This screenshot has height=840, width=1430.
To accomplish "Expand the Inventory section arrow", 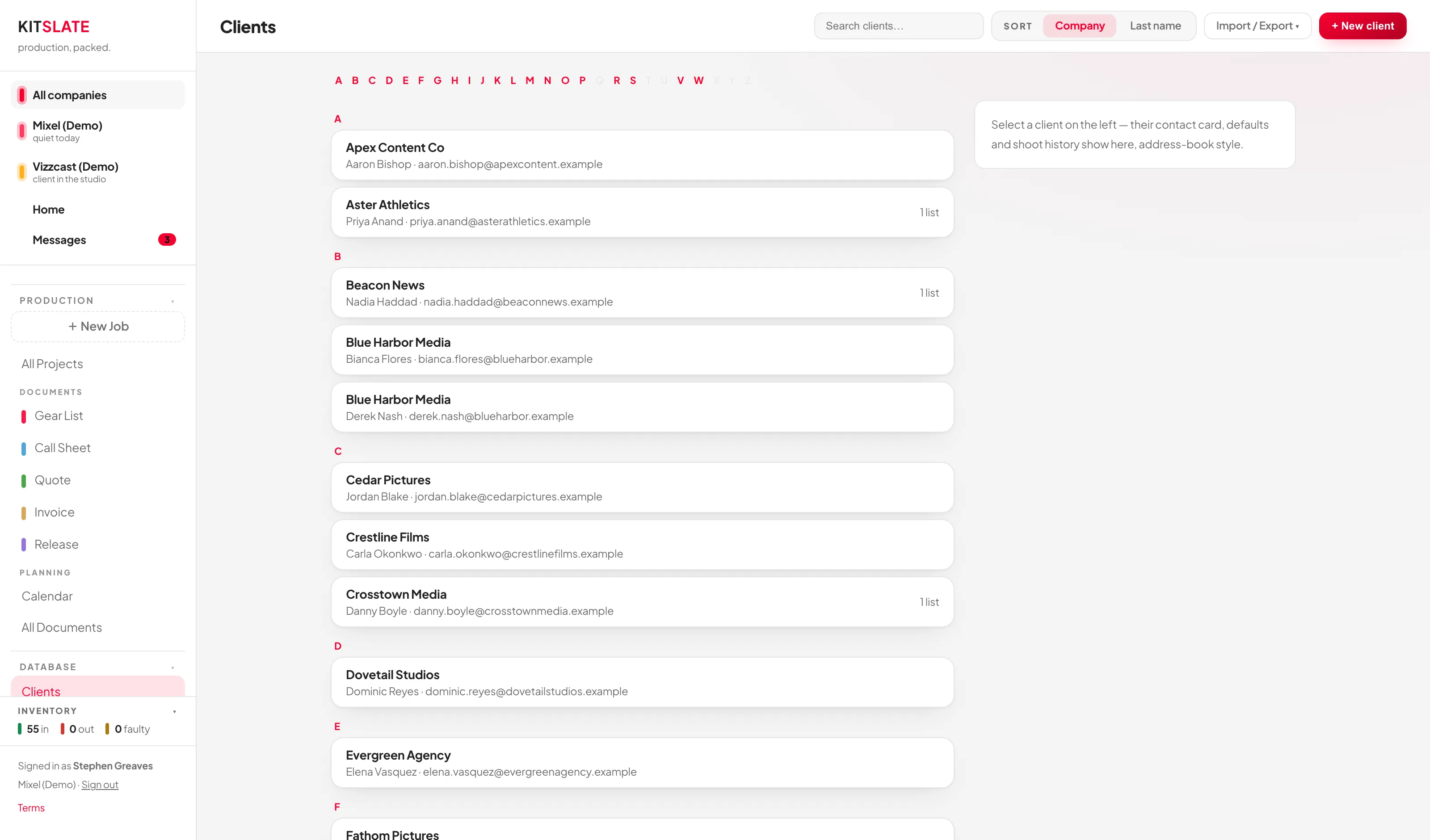I will [174, 711].
